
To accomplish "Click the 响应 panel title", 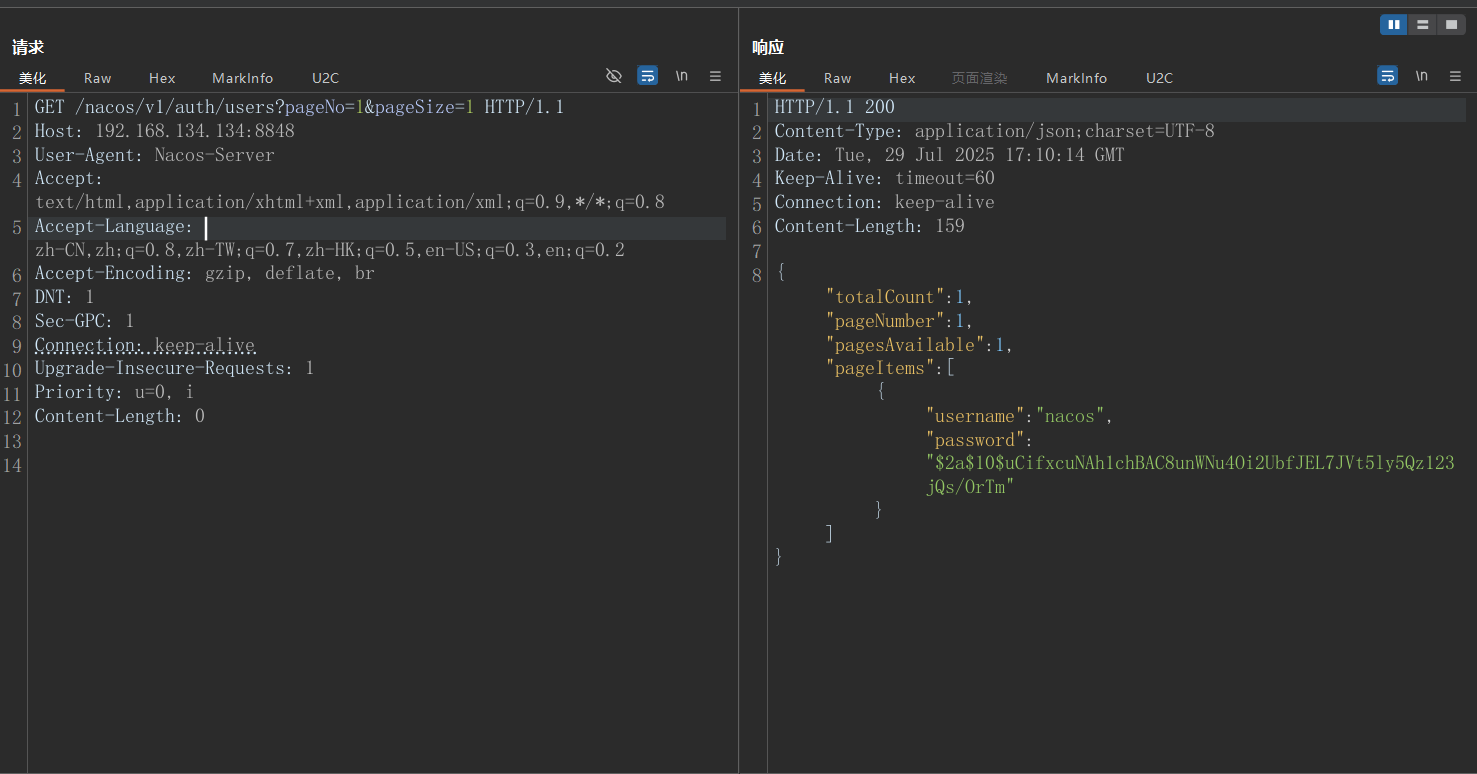I will tap(768, 47).
